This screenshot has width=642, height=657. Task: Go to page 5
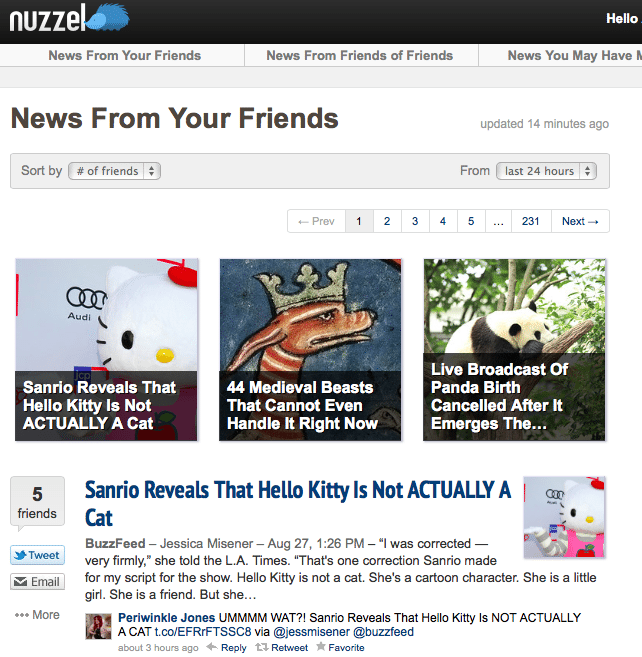coord(471,221)
